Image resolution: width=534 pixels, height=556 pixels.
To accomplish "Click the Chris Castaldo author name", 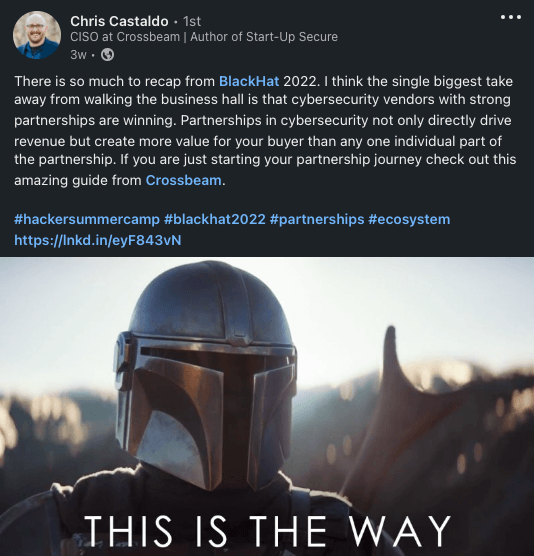I will tap(119, 21).
